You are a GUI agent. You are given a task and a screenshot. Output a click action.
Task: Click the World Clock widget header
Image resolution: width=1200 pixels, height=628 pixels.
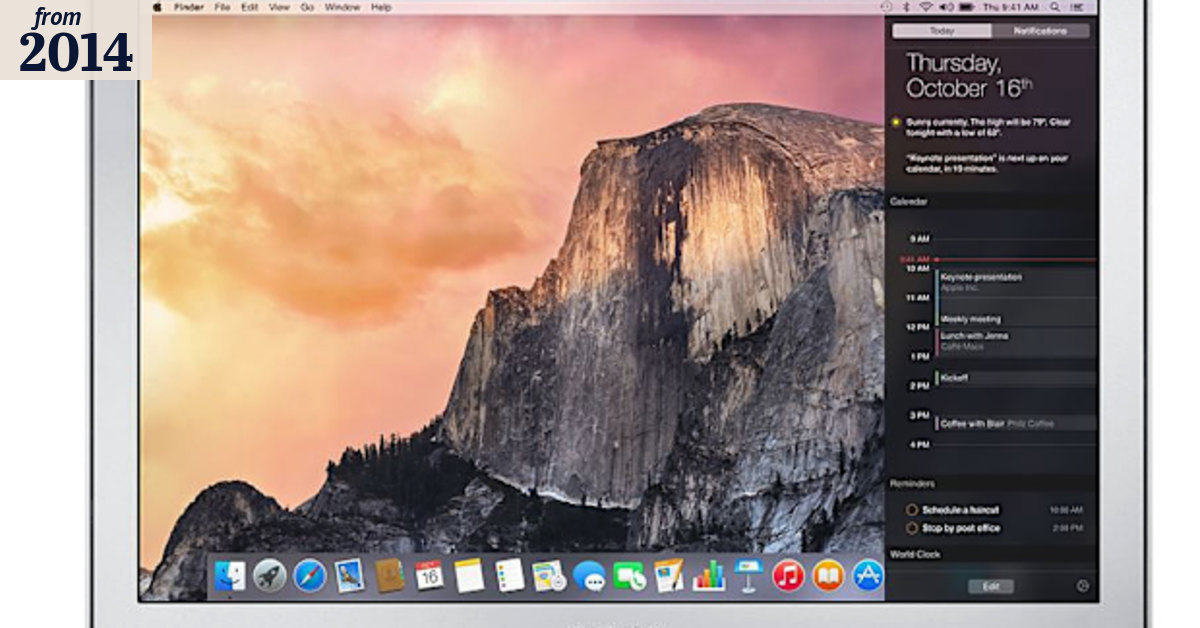point(915,554)
